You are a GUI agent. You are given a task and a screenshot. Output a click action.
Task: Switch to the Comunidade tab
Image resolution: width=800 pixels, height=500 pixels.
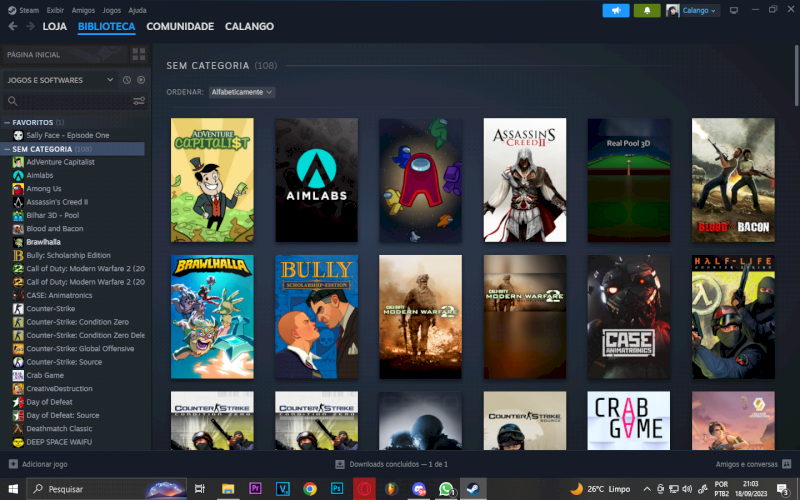[x=180, y=26]
